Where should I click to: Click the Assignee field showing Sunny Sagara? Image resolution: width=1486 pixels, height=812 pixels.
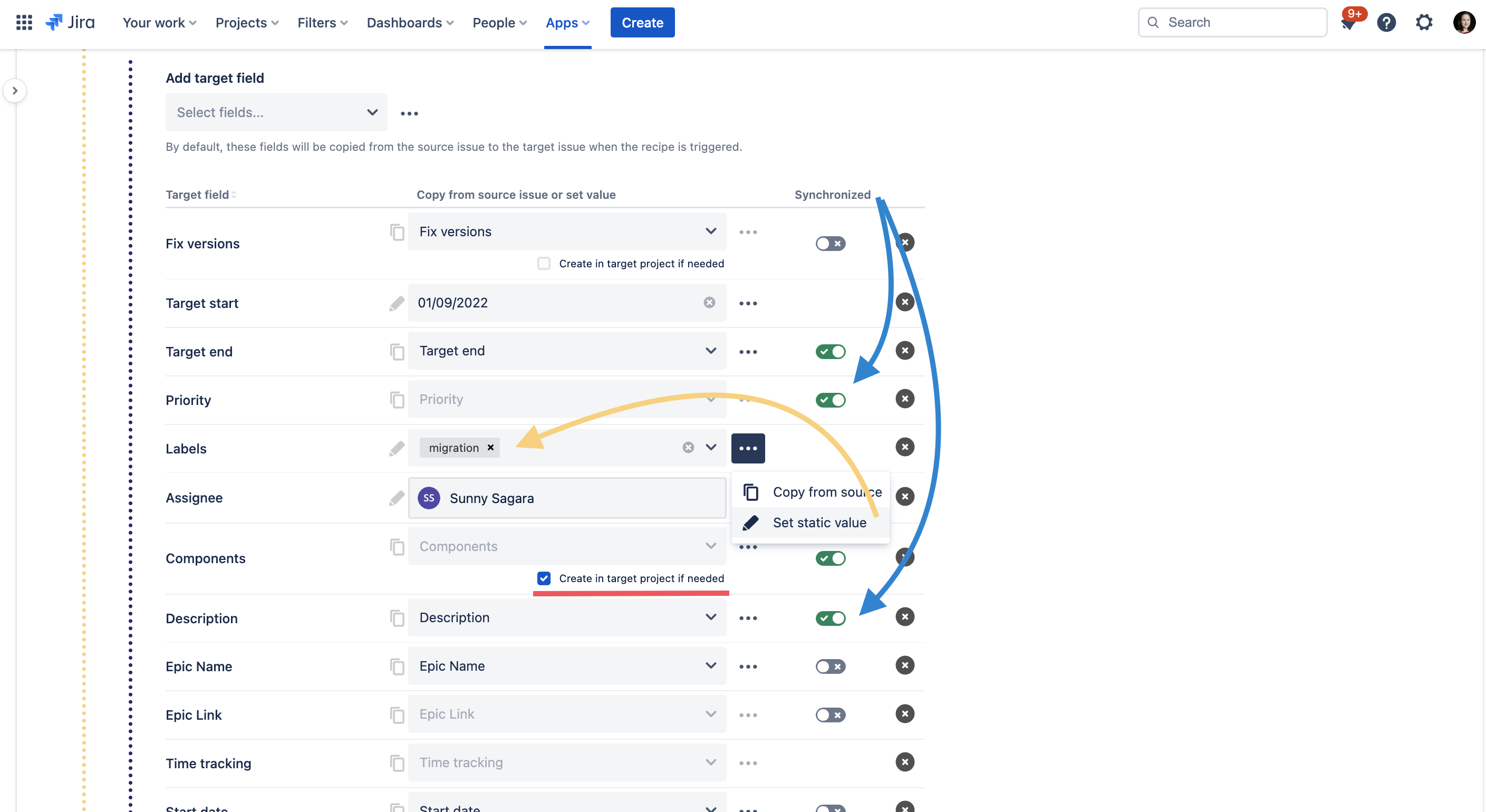coord(567,498)
